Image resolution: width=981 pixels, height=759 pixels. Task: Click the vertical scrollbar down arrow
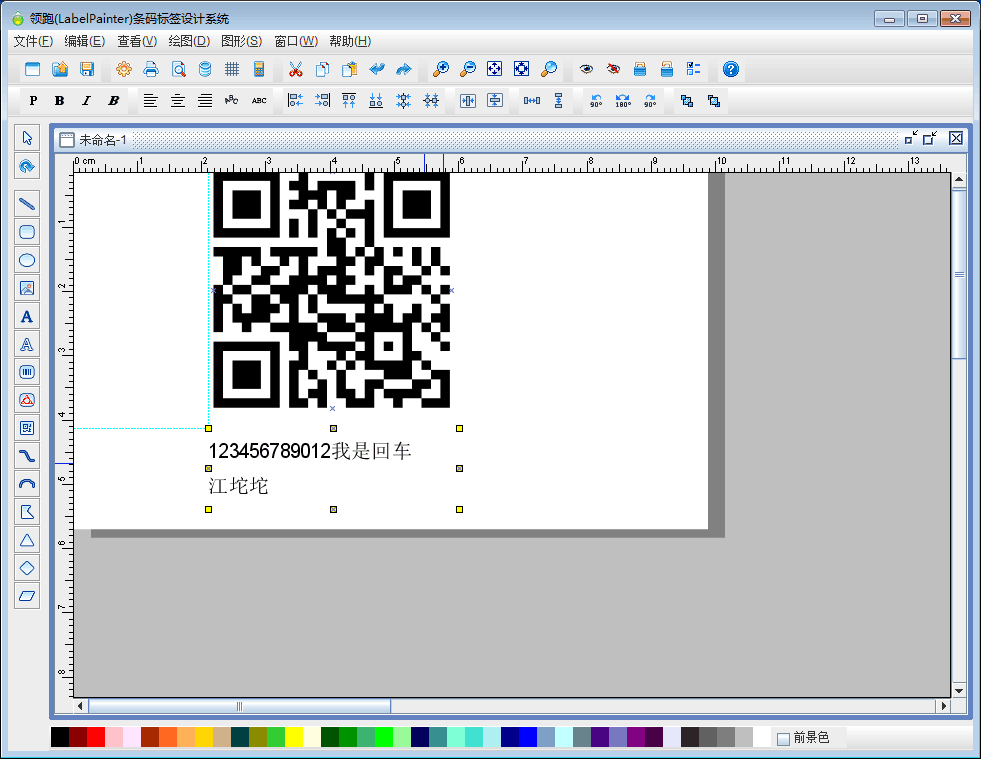(x=958, y=691)
